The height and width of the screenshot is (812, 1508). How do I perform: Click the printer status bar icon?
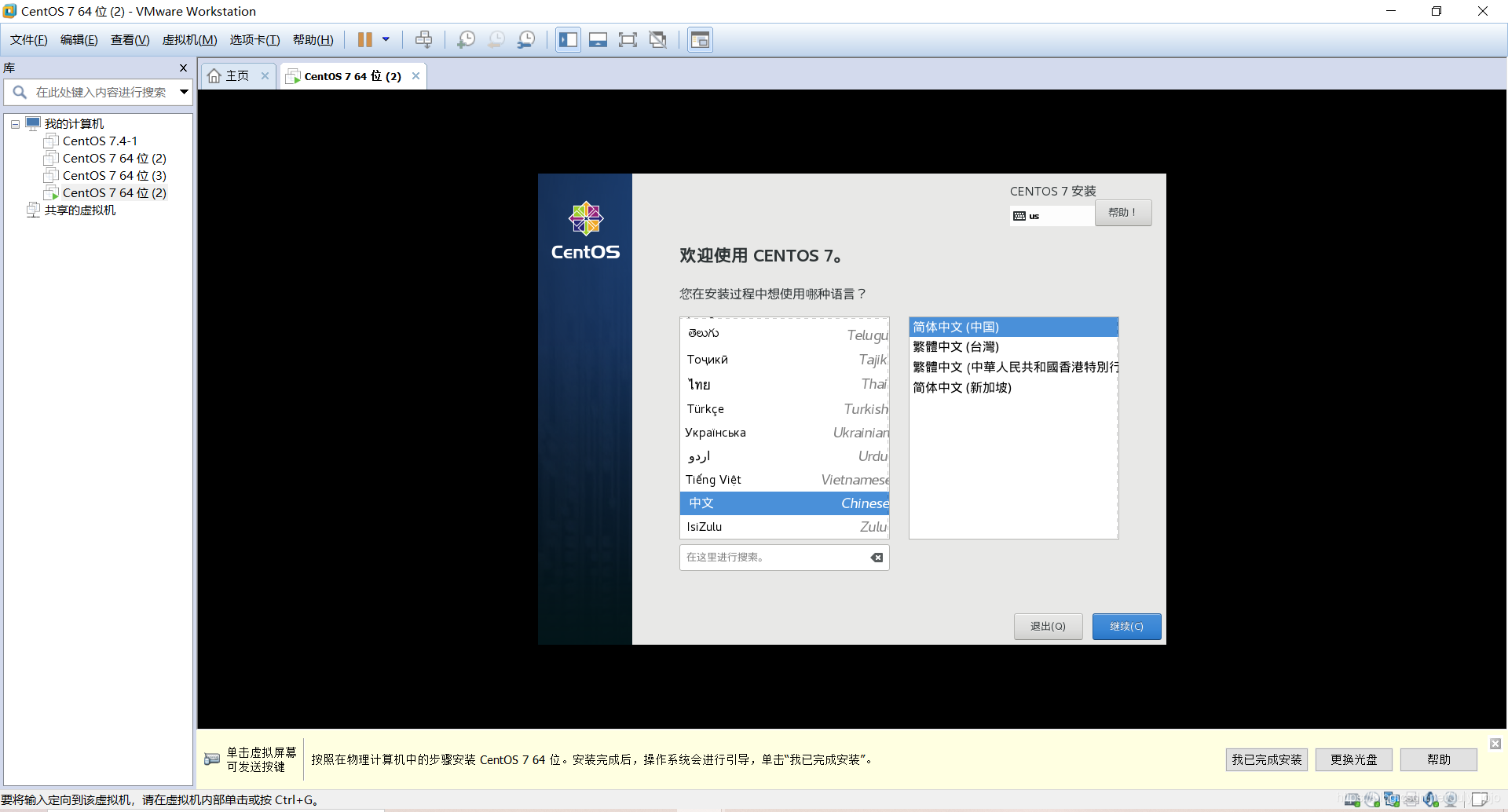tap(1411, 799)
